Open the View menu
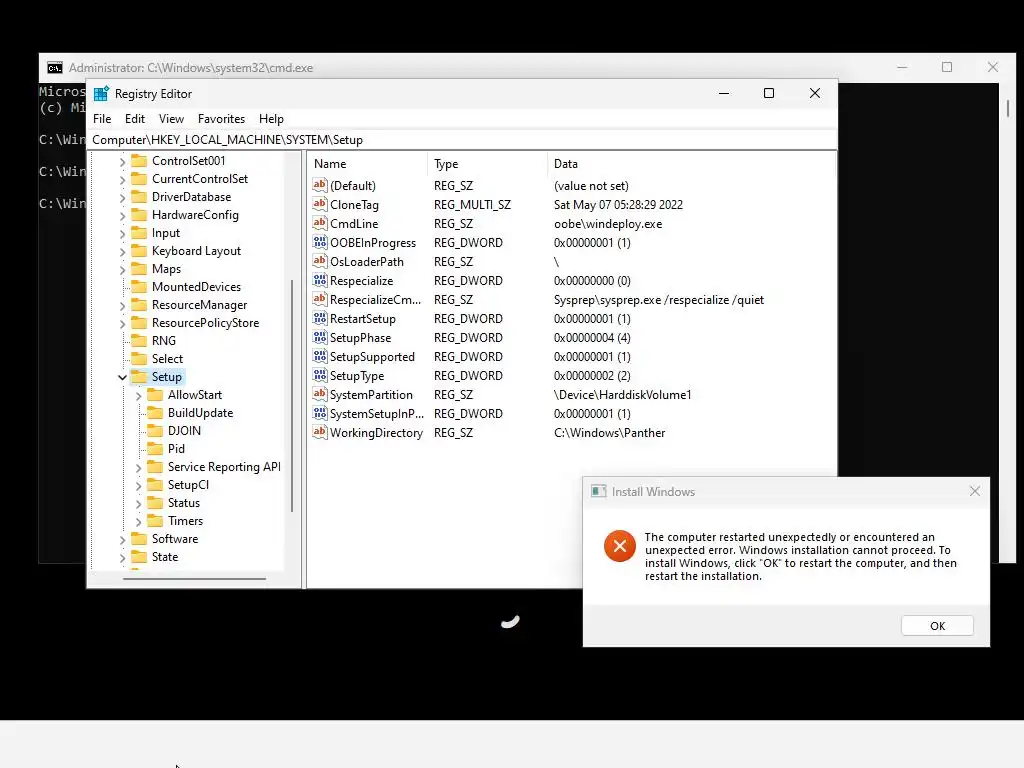The image size is (1024, 768). pyautogui.click(x=171, y=119)
